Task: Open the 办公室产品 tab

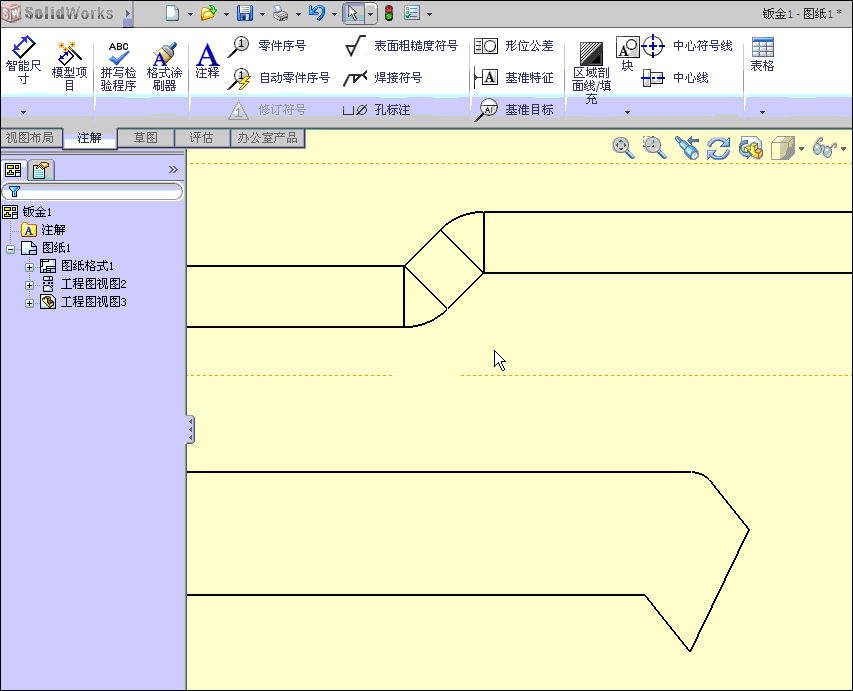Action: click(x=267, y=138)
